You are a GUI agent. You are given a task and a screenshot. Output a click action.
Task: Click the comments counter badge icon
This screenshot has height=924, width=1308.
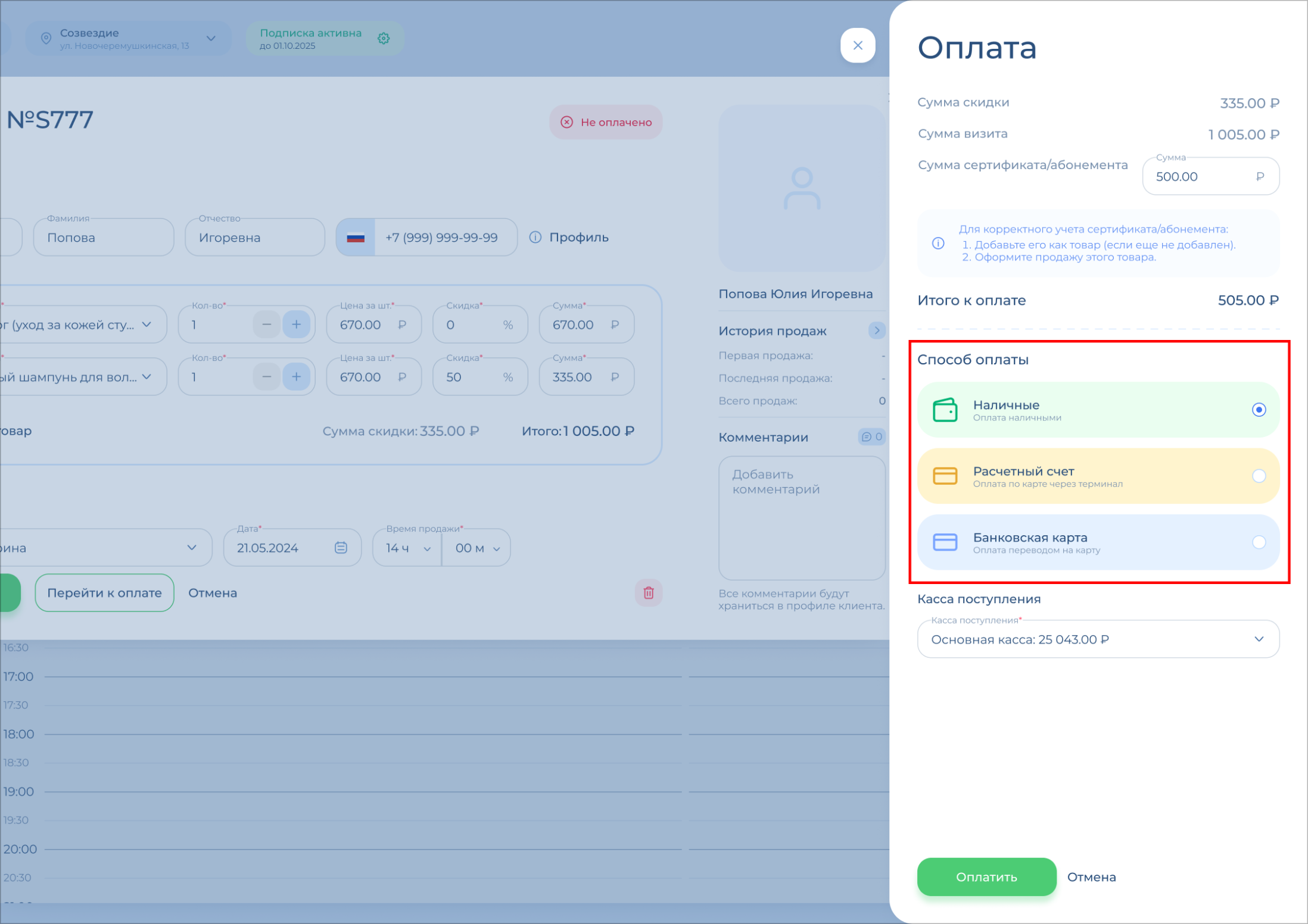pyautogui.click(x=871, y=437)
